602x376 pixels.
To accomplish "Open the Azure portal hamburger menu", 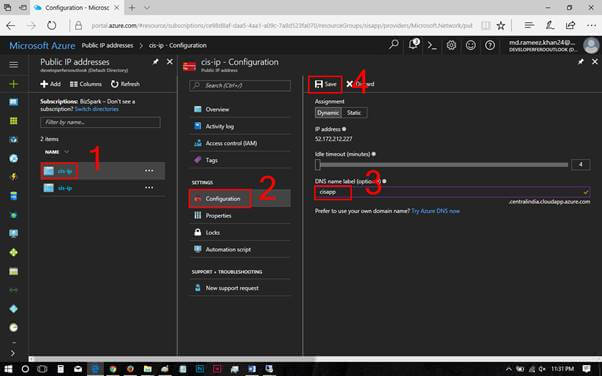I will [13, 65].
